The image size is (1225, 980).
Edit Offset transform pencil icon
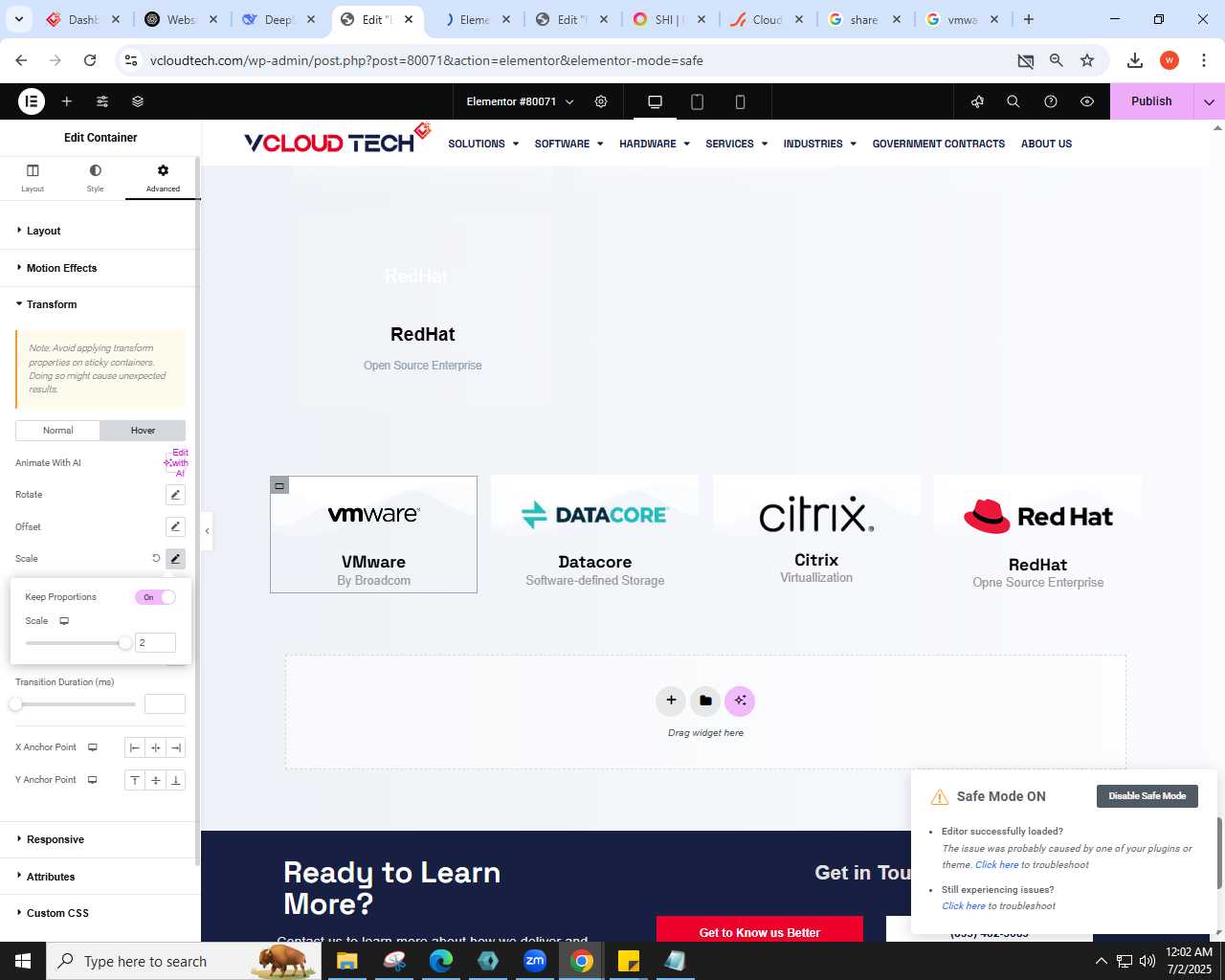coord(175,526)
